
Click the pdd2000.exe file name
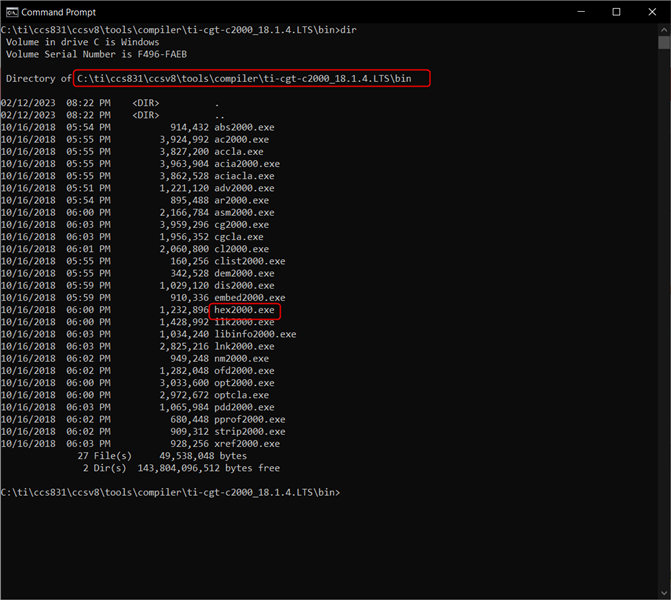click(x=244, y=407)
